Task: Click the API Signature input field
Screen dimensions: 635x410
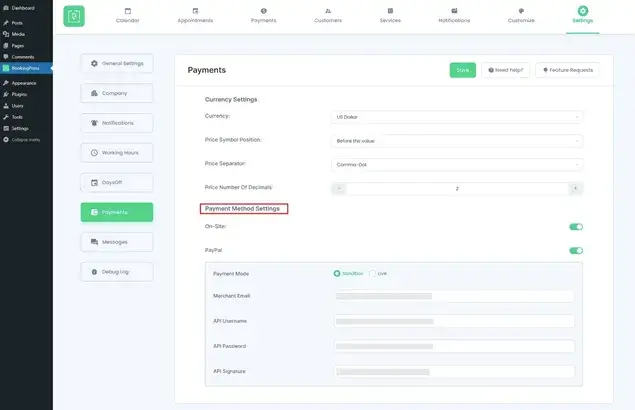Action: click(454, 372)
